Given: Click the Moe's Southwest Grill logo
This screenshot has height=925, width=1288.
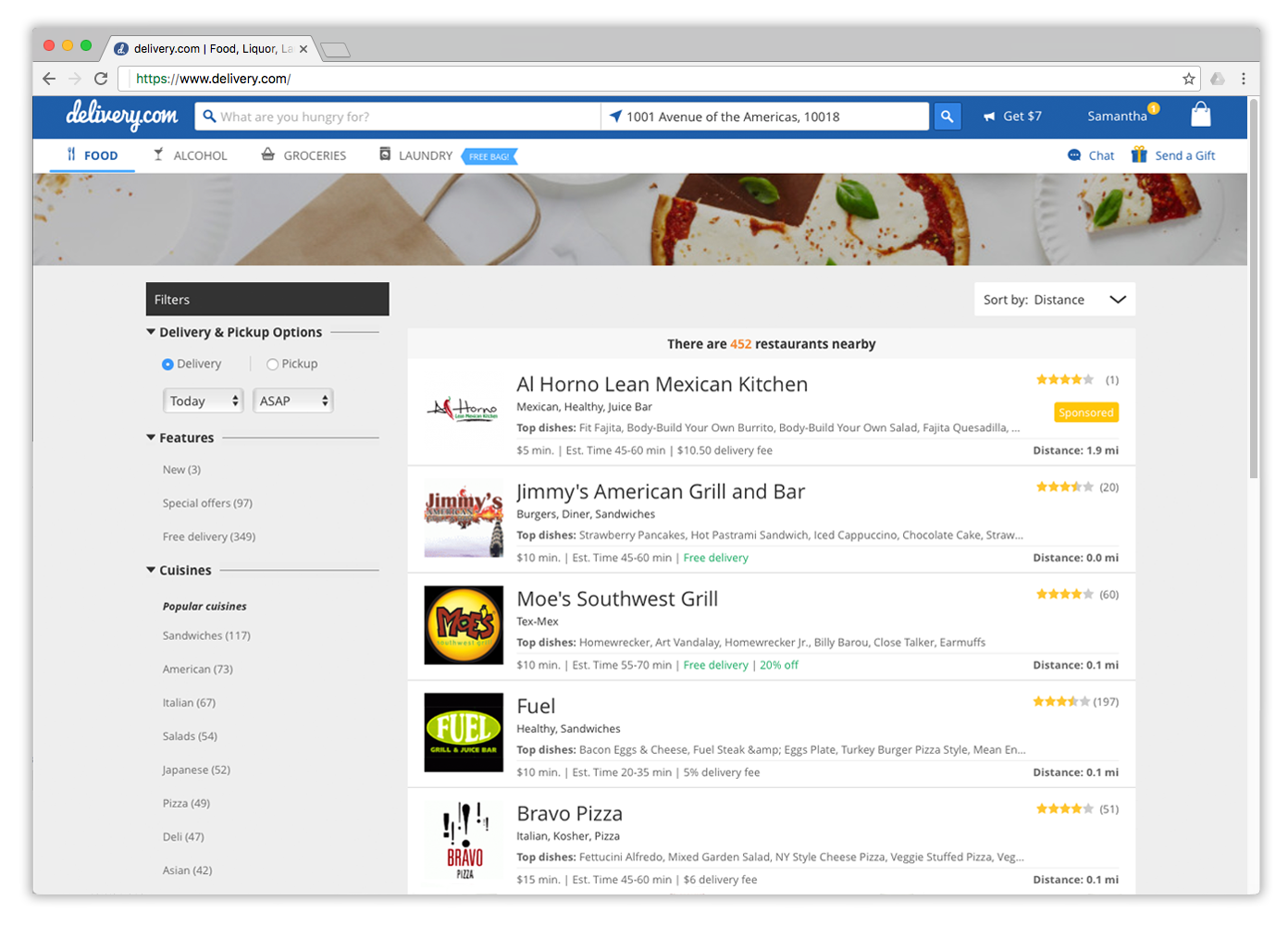Looking at the screenshot, I should [464, 625].
